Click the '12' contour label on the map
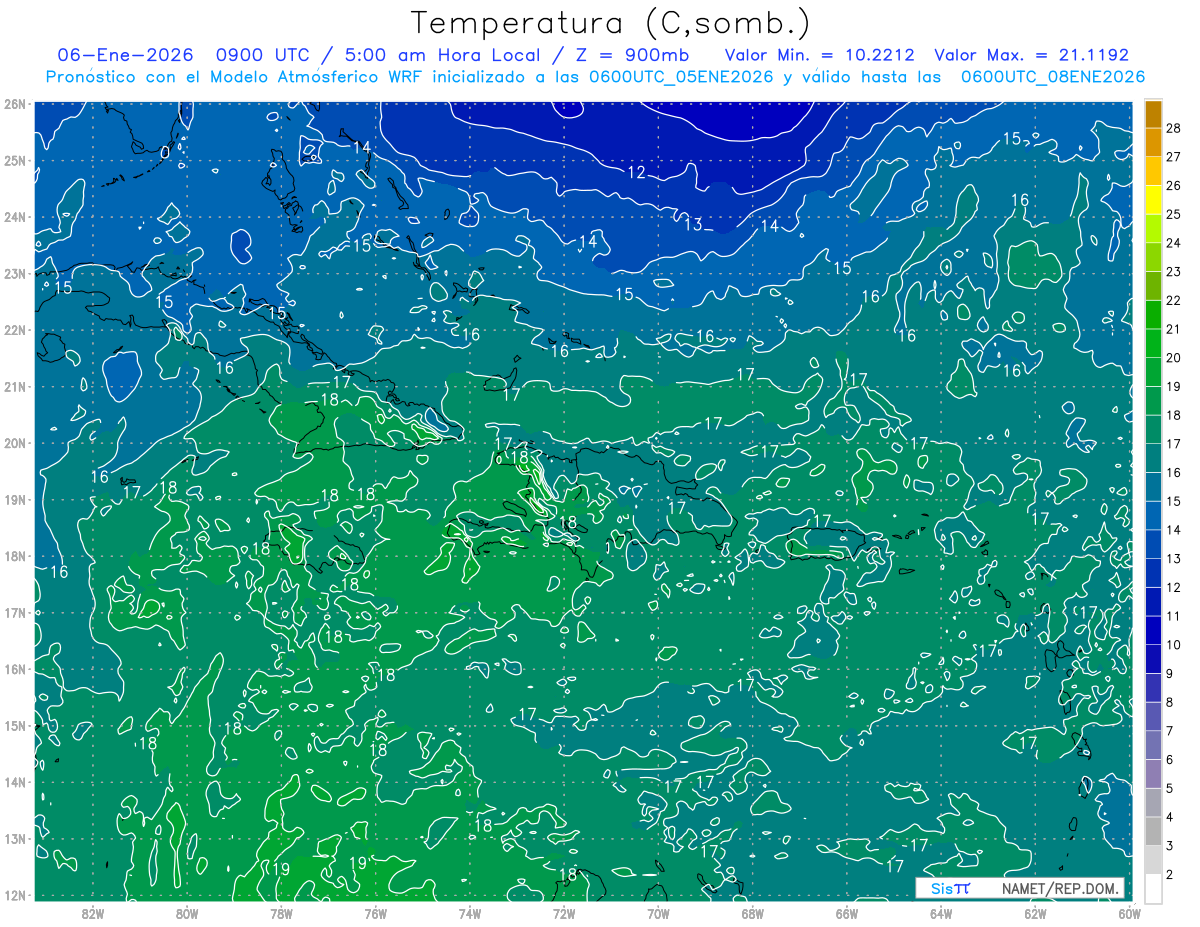This screenshot has width=1200, height=927. coord(636,172)
